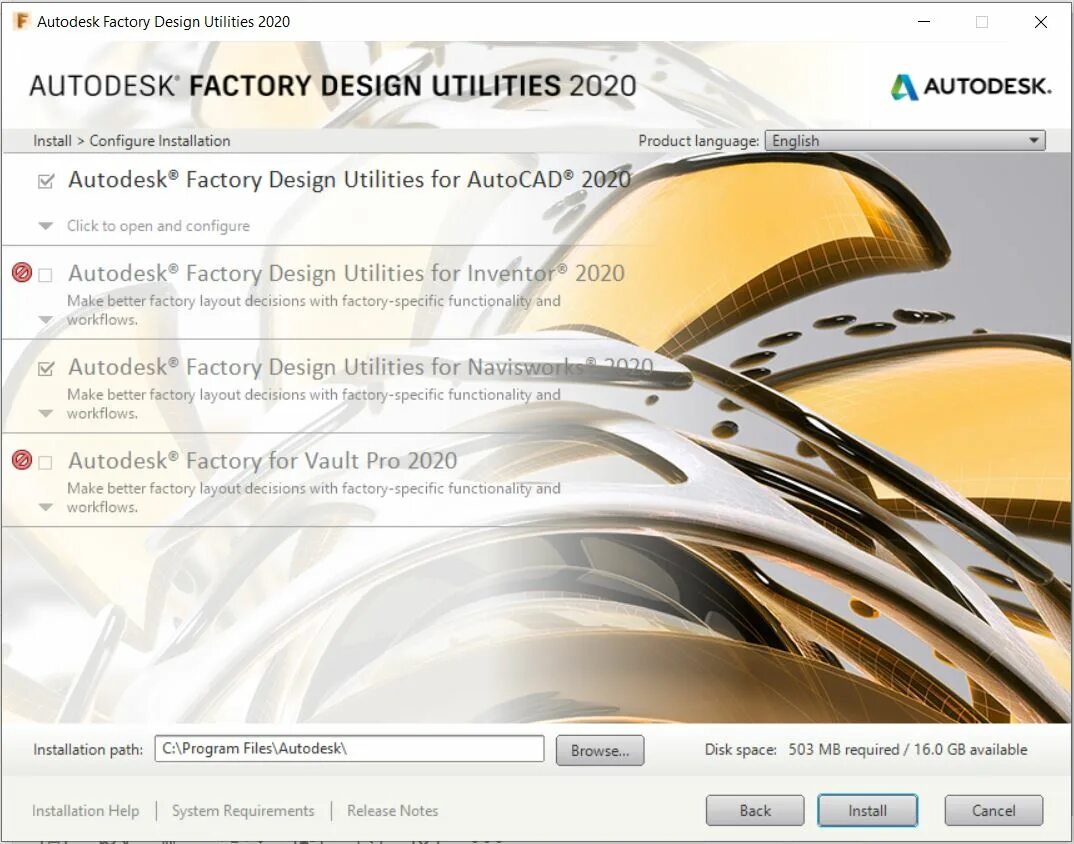Close the installer window
Screen dimensions: 1074x844
coord(1040,21)
